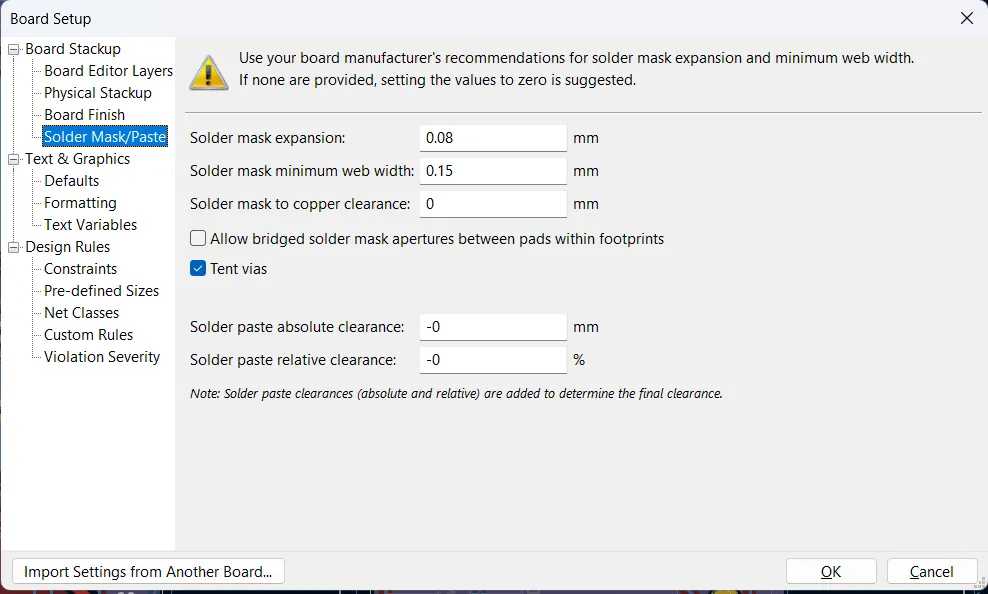
Task: Open the Formatting settings page
Action: [x=80, y=203]
